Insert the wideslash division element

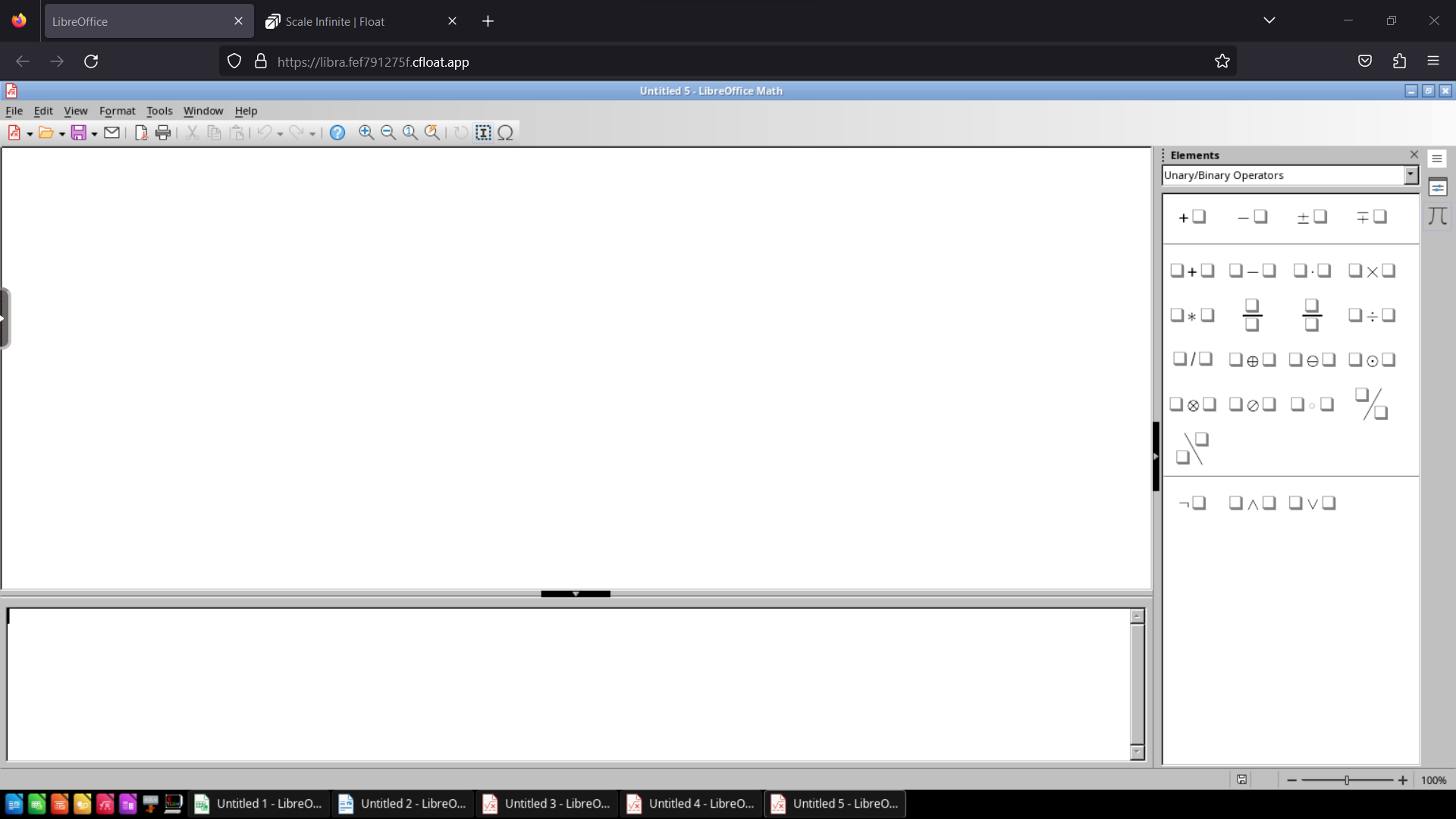pos(1372,404)
